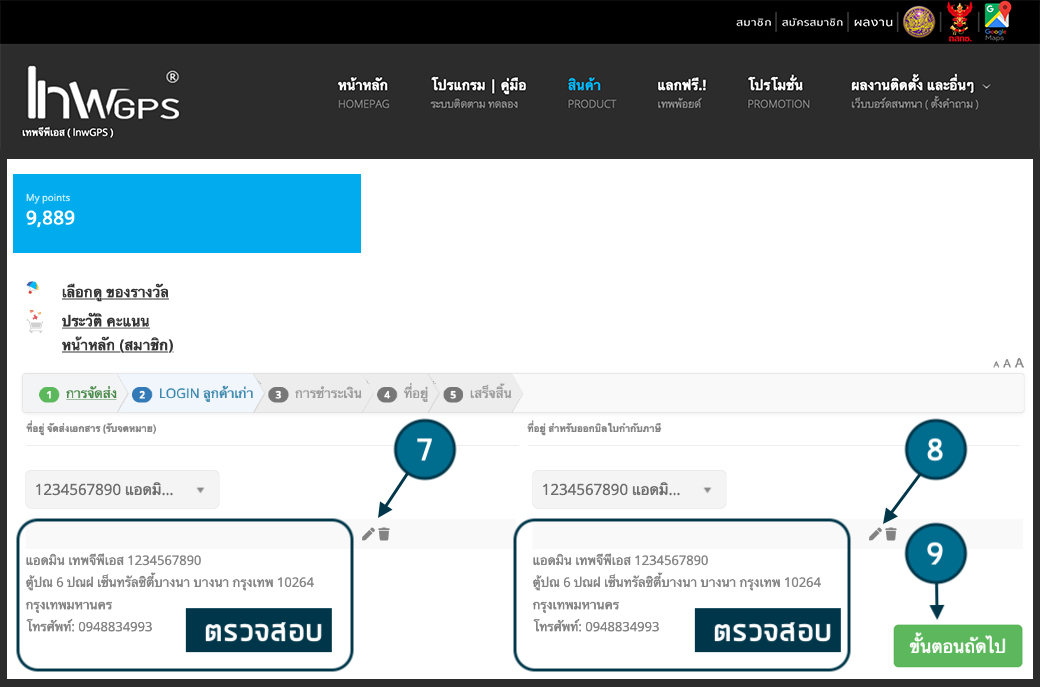Image resolution: width=1040 pixels, height=687 pixels.
Task: Open the สินค้า PRODUCT menu item
Action: click(x=591, y=93)
